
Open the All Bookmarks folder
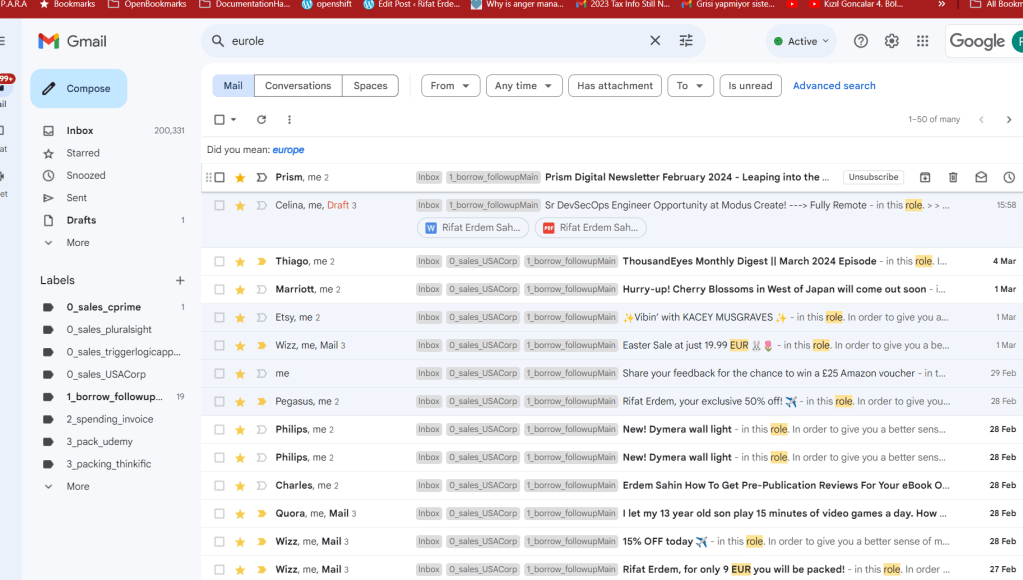click(995, 4)
